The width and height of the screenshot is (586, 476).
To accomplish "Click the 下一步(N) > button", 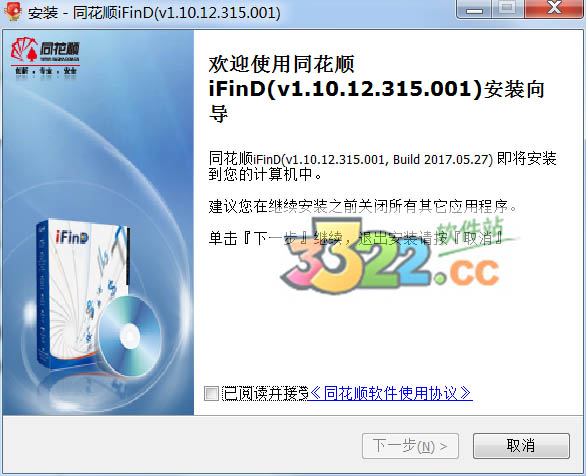I will click(x=410, y=446).
